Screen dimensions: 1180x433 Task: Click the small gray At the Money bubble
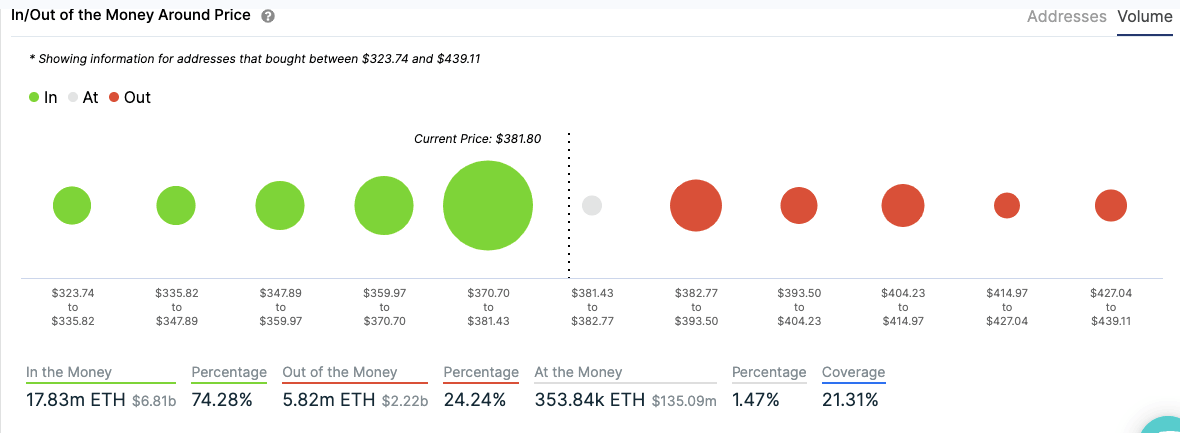pos(592,206)
